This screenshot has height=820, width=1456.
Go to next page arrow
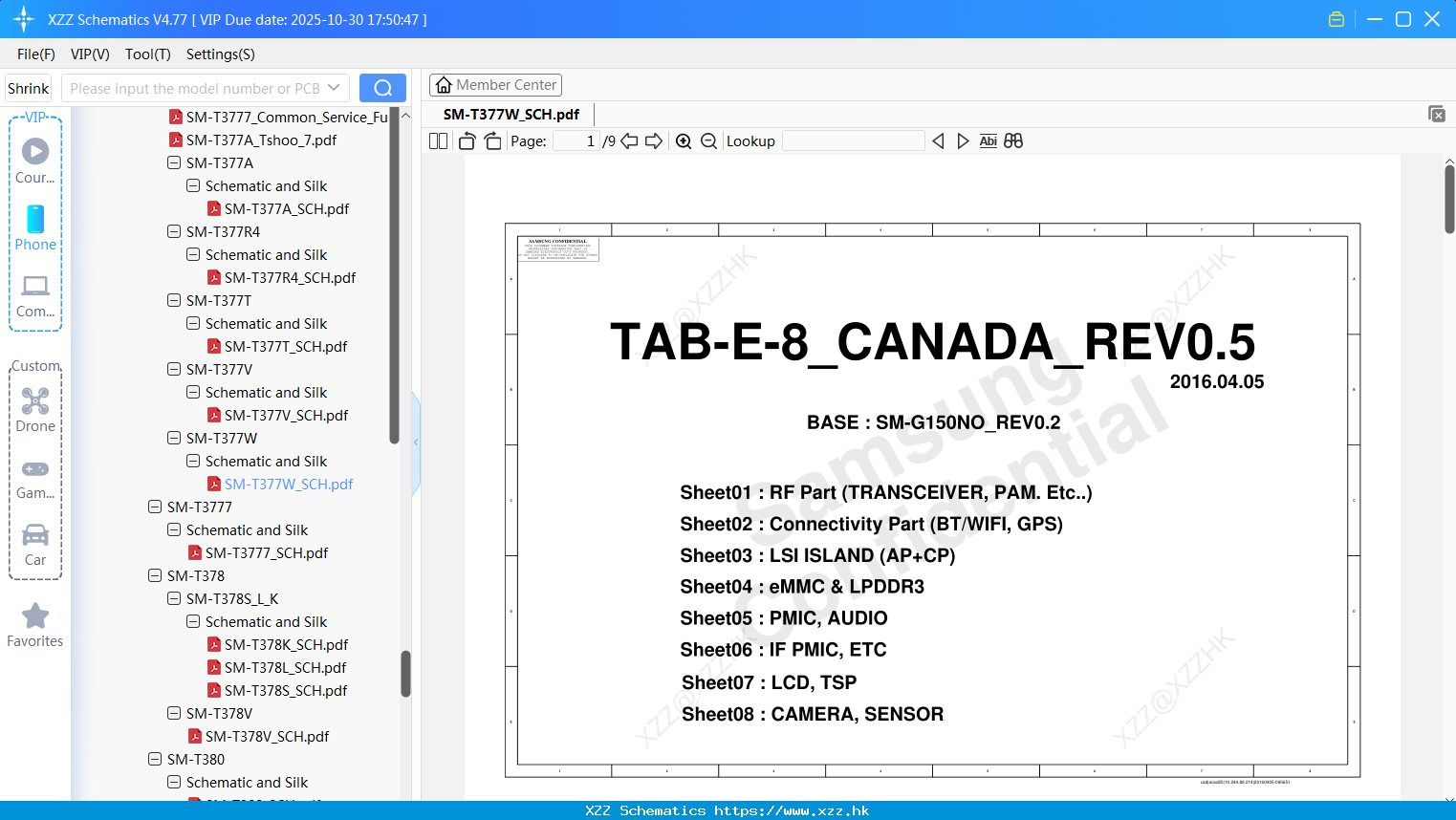[x=654, y=141]
